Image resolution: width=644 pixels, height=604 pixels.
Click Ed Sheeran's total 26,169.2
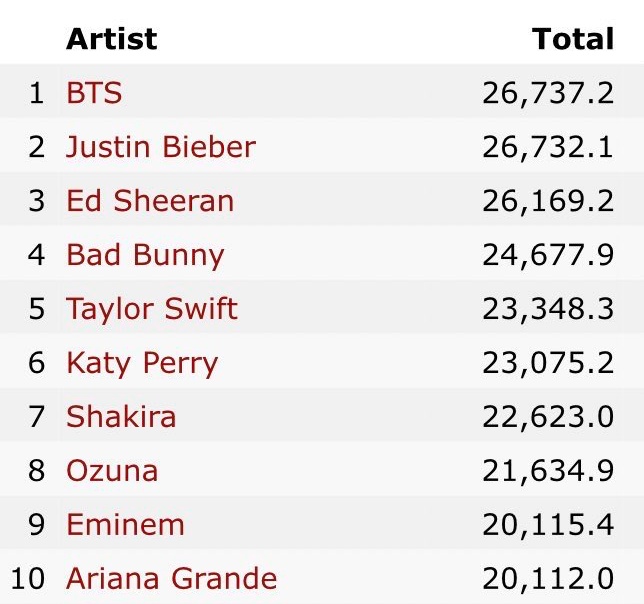(549, 200)
